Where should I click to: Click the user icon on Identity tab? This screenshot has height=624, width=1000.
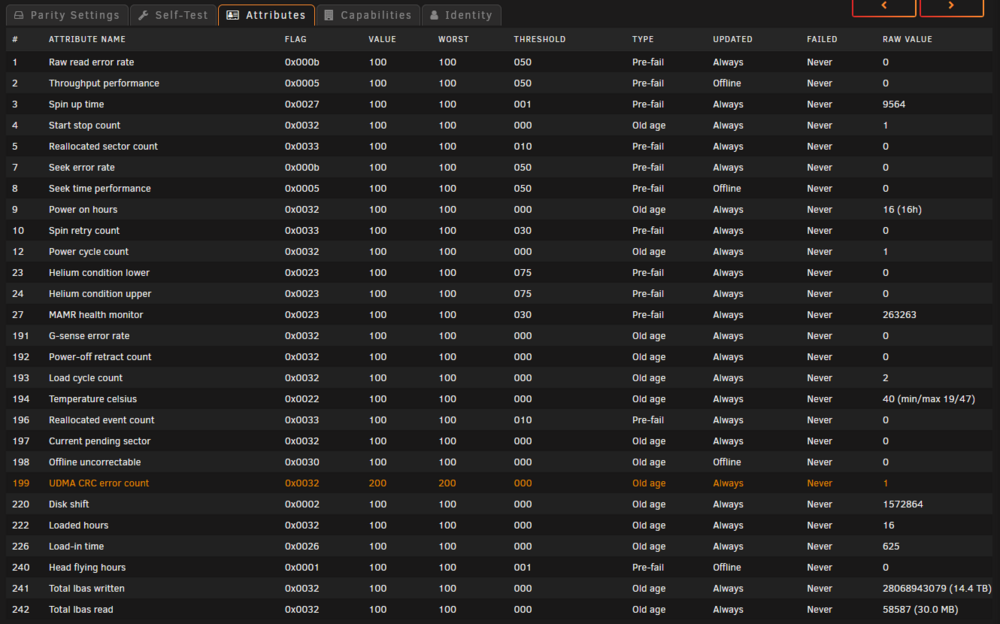(434, 15)
